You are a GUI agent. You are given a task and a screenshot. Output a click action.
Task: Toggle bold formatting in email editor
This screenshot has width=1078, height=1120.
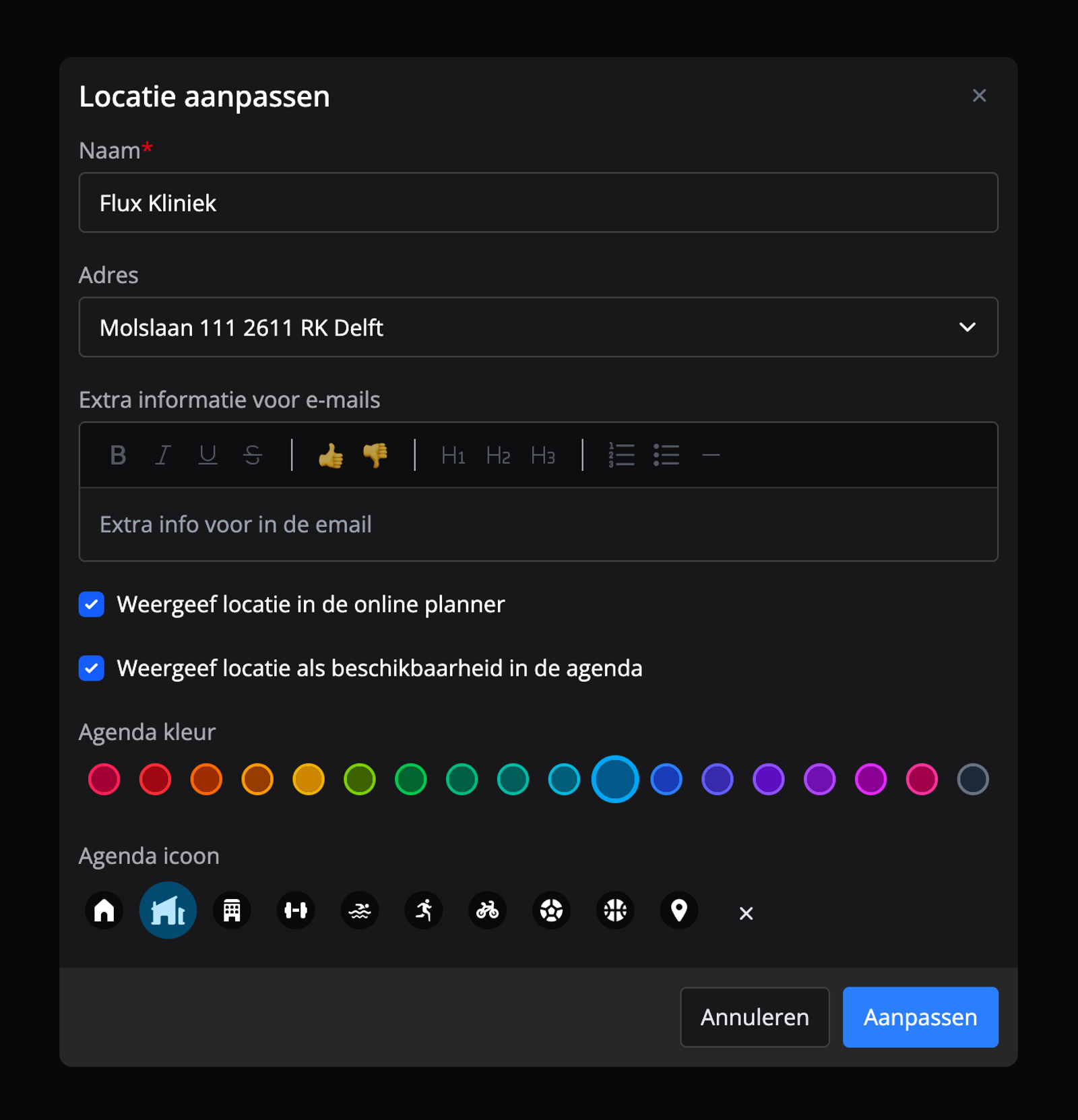point(118,456)
